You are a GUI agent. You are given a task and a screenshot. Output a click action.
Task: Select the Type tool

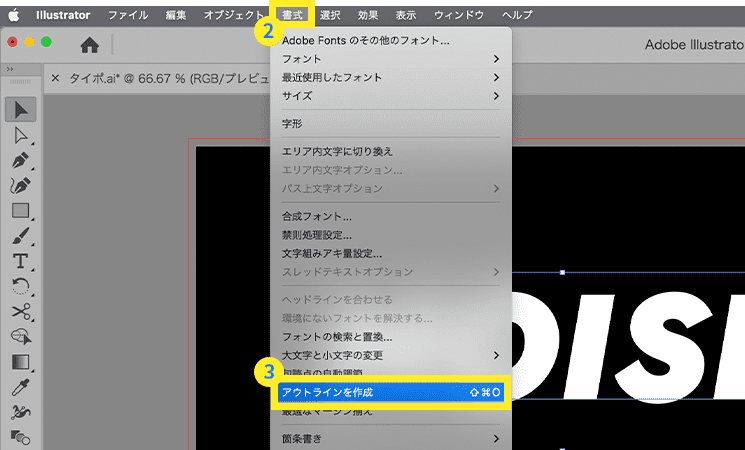pos(21,261)
